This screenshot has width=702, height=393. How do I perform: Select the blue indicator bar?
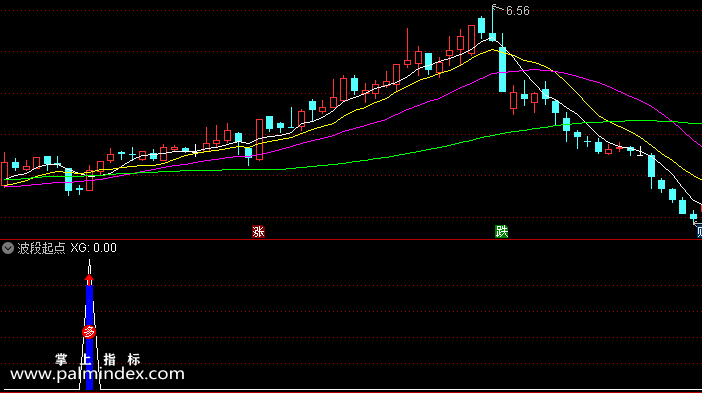(90, 337)
